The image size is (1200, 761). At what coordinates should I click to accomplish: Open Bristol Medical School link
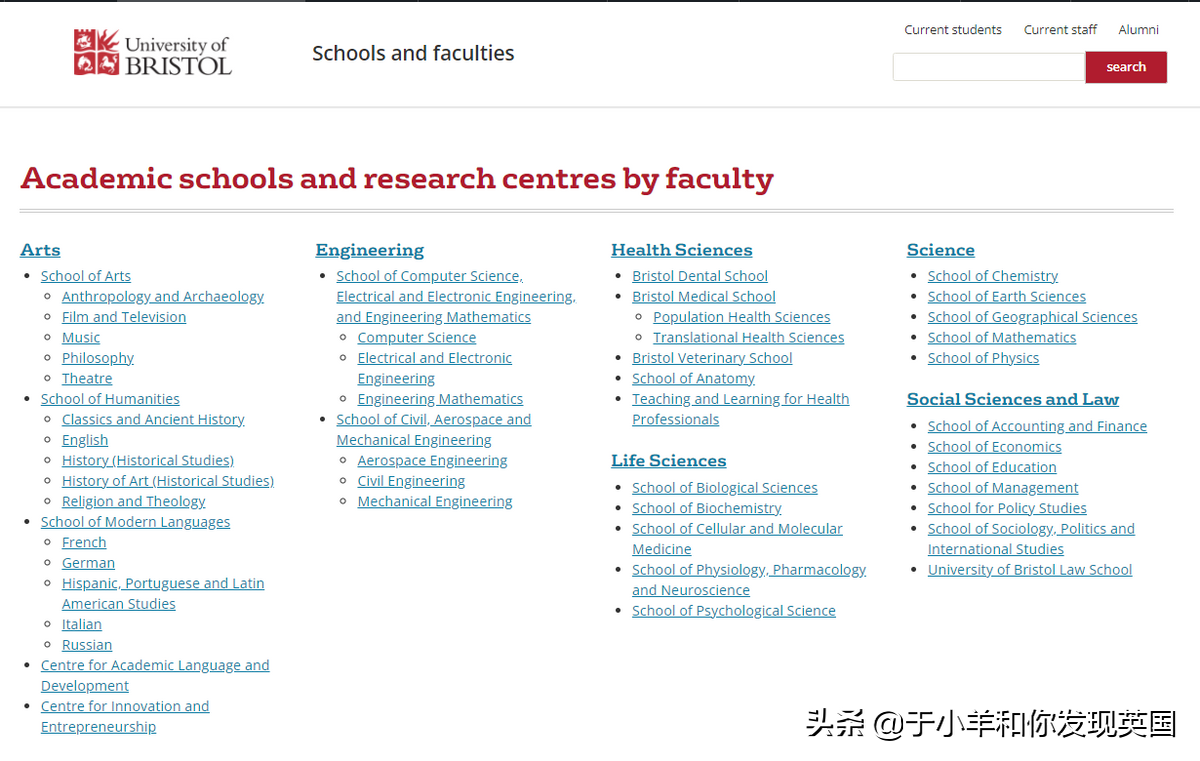704,296
